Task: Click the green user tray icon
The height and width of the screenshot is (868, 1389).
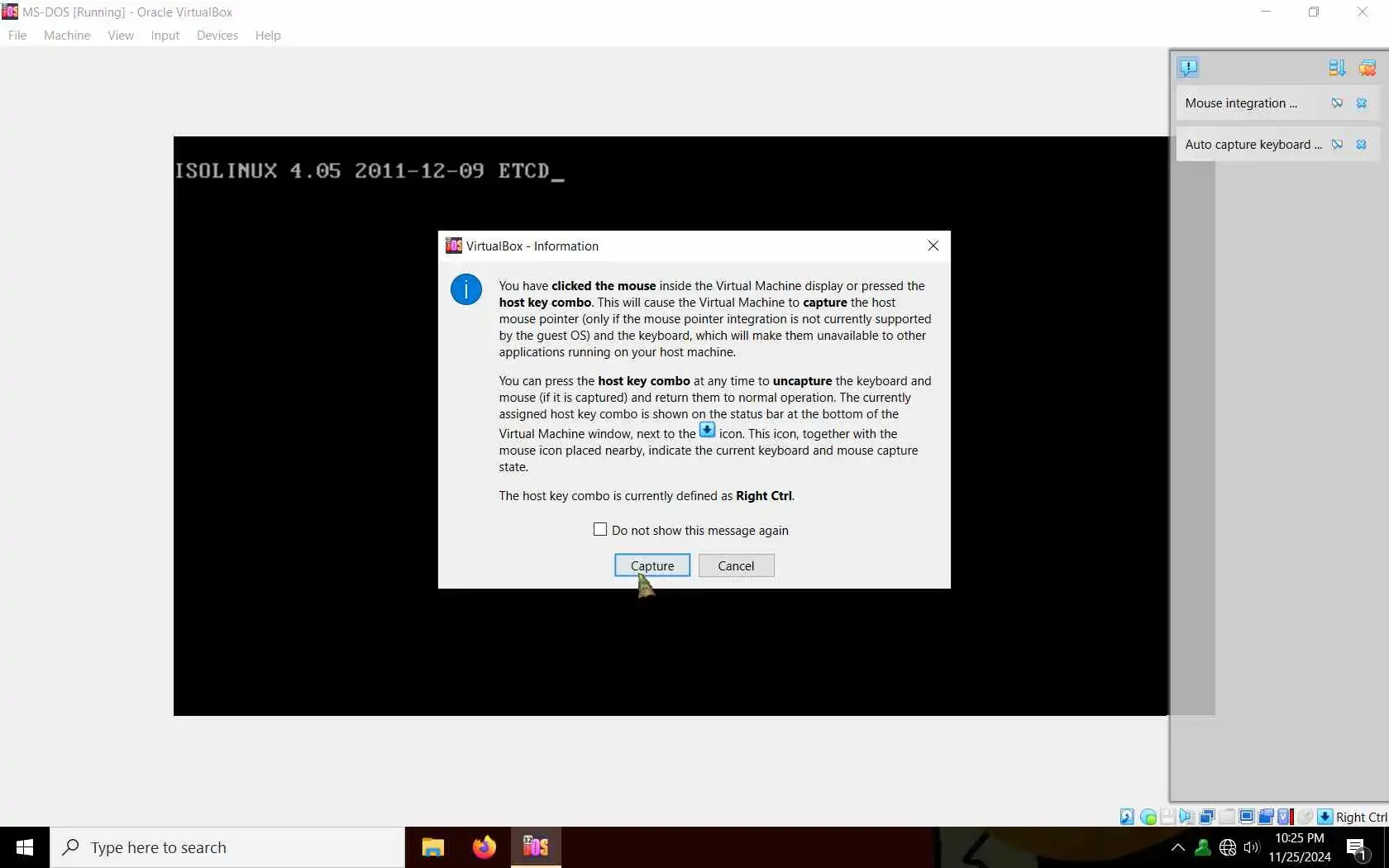Action: (x=1203, y=847)
